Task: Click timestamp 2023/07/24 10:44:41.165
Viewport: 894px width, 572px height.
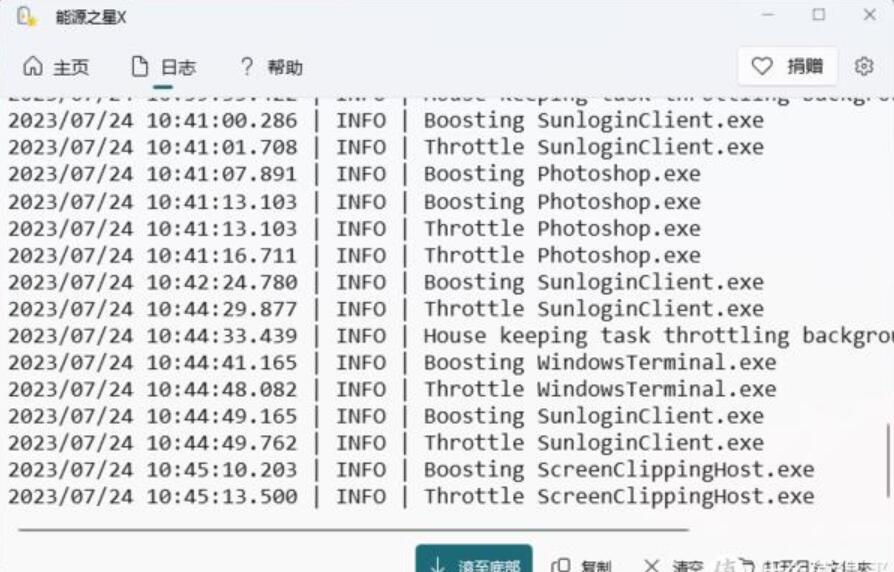Action: [153, 363]
